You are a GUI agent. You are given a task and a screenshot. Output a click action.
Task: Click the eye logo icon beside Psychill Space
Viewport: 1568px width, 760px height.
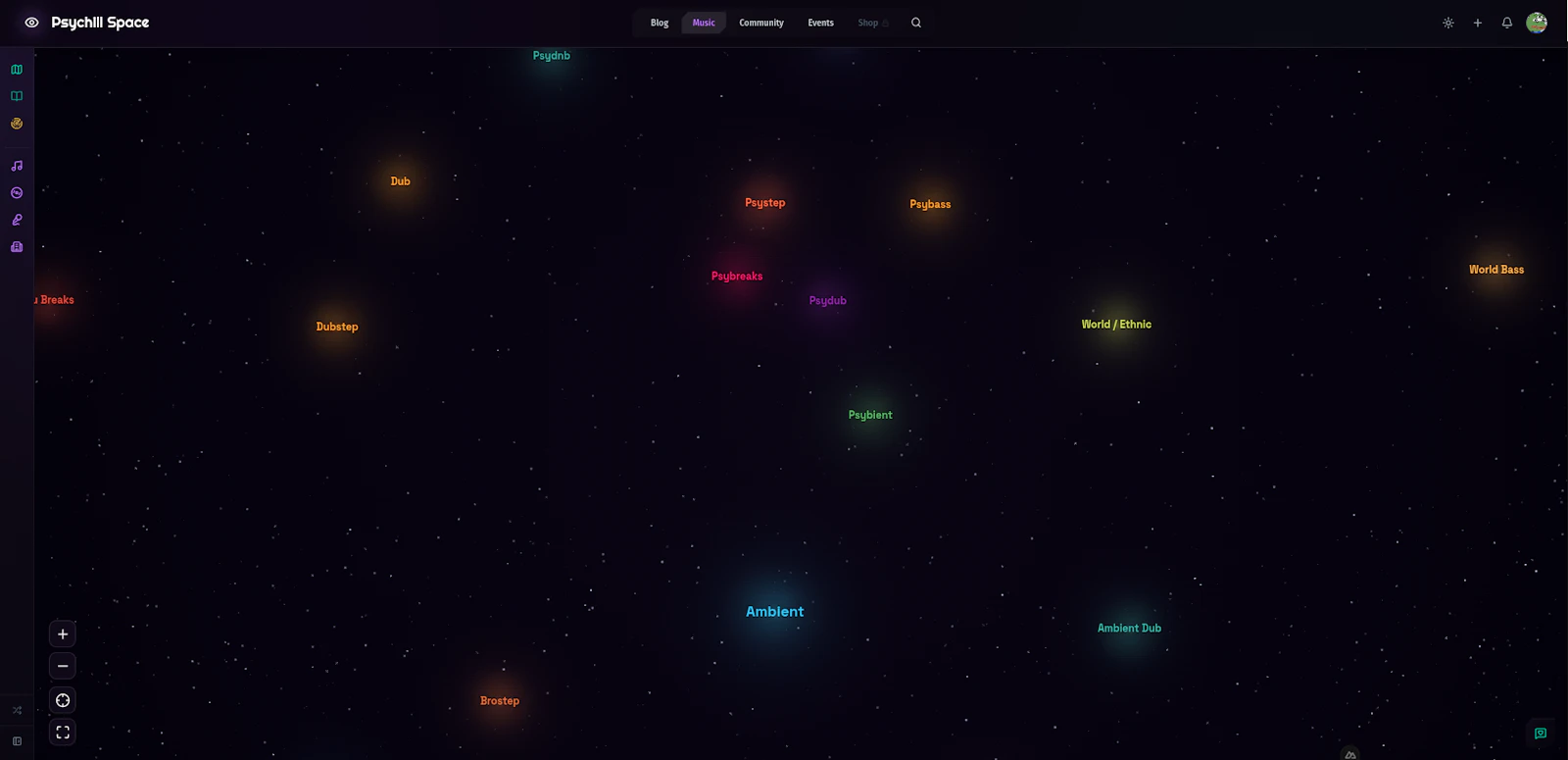[31, 23]
